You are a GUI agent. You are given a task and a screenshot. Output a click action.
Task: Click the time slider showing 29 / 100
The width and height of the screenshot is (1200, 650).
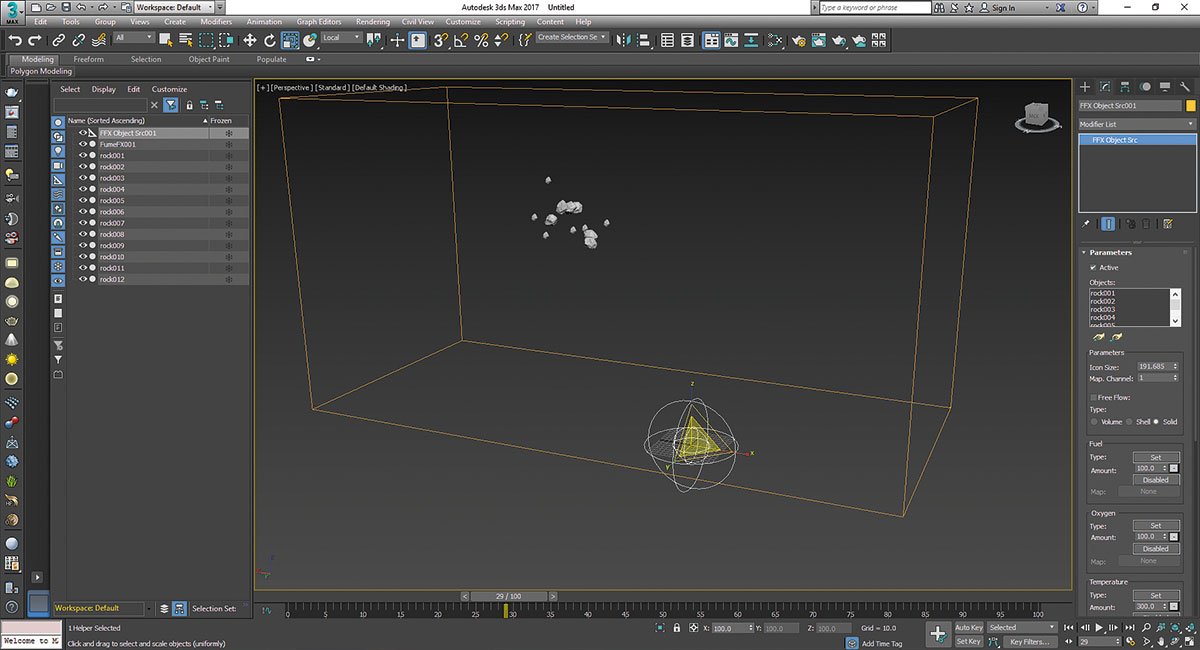pos(509,596)
